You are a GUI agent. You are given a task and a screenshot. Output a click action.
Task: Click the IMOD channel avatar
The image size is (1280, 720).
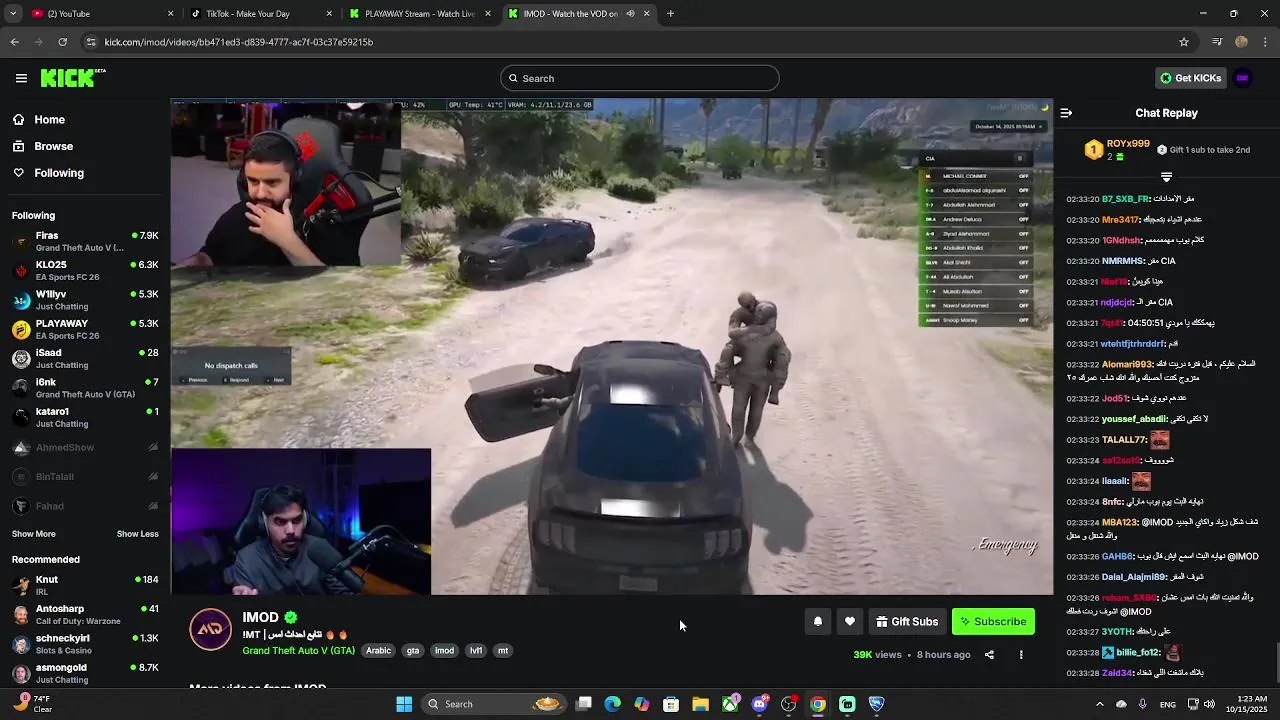[210, 629]
